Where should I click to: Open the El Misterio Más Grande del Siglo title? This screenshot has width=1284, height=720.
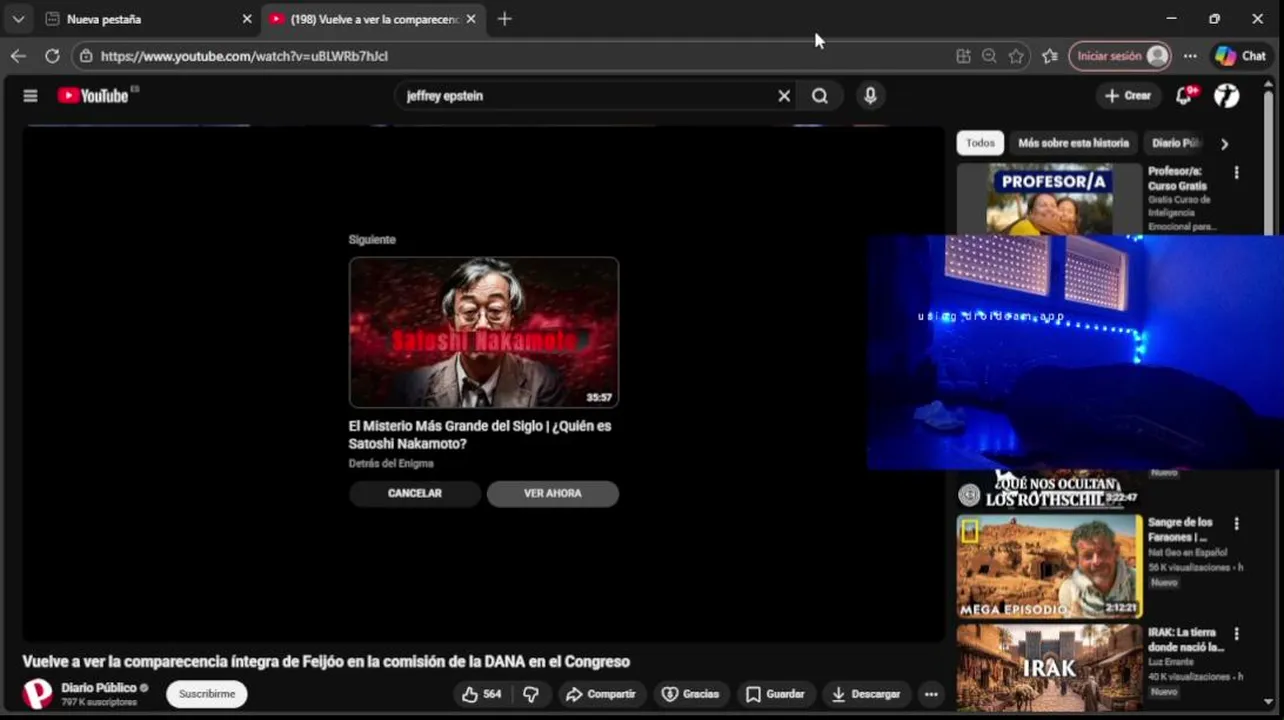(480, 434)
